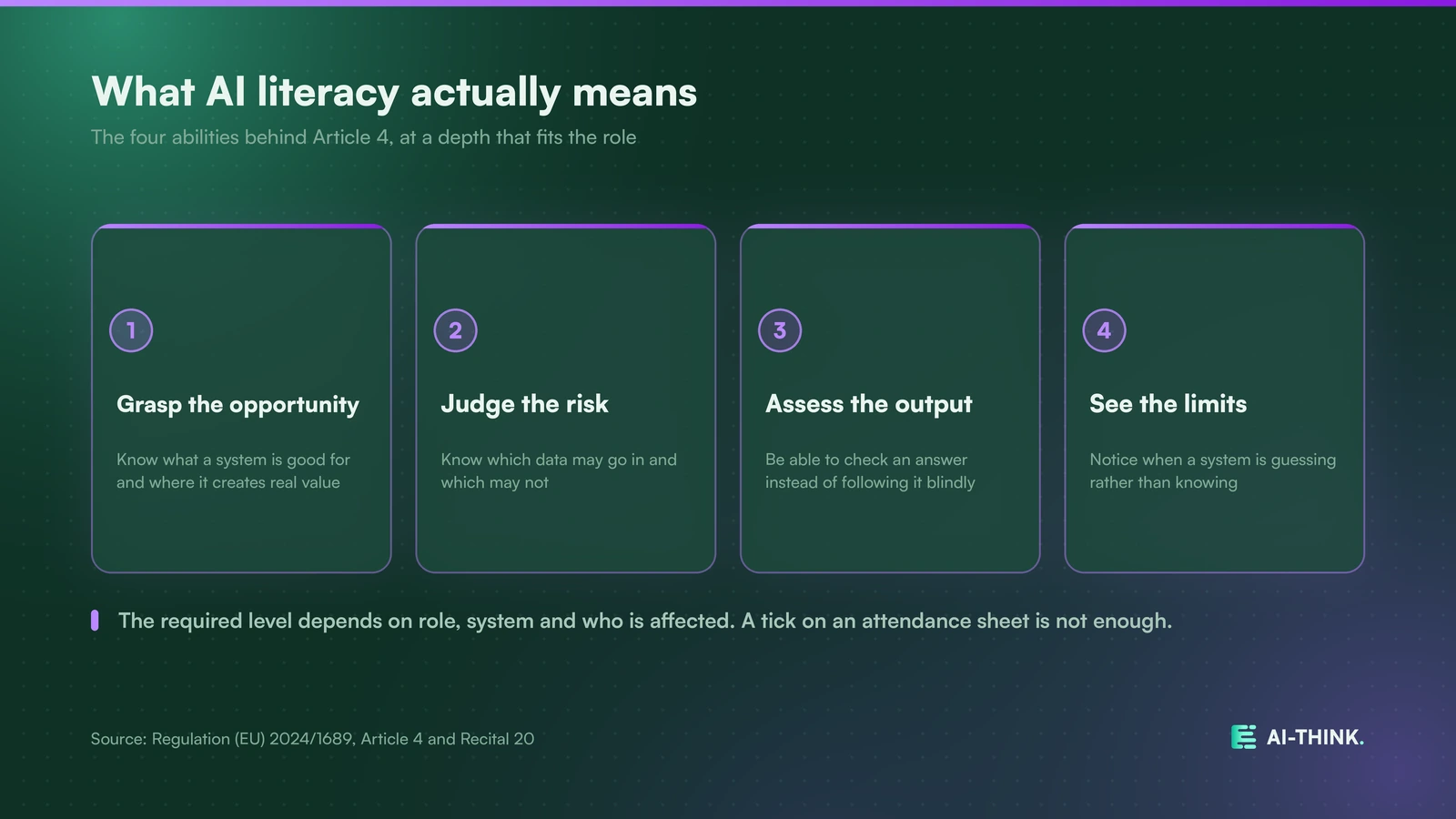Screen dimensions: 1456x819
Task: Select text 'Know what a system is good for'
Action: click(x=233, y=460)
